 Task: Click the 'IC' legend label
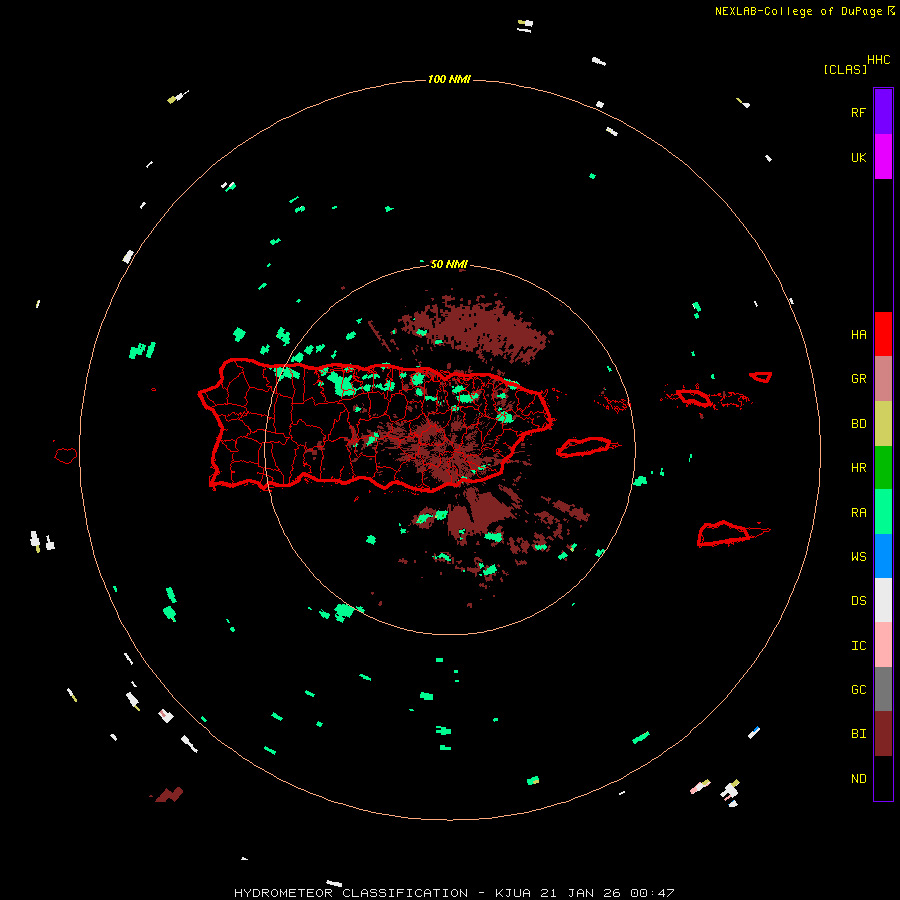click(858, 645)
